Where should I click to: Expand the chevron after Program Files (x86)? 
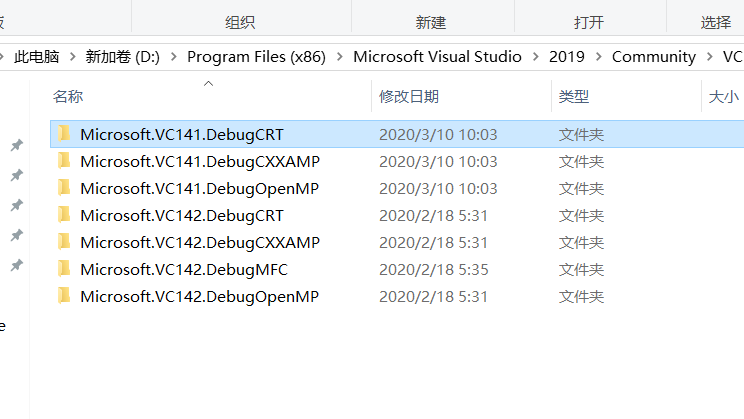(x=340, y=57)
